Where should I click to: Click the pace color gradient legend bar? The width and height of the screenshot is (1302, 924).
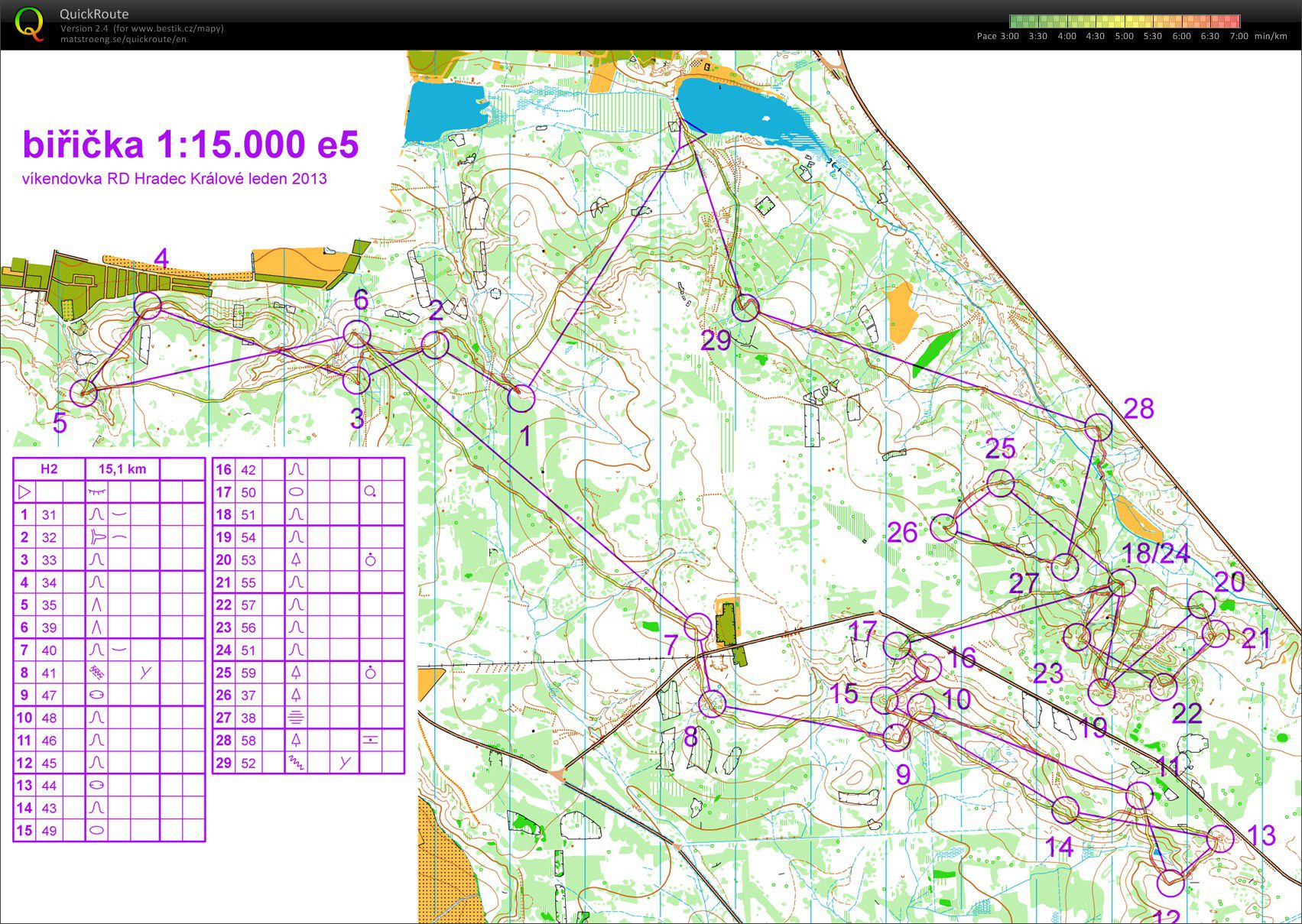[x=1124, y=21]
